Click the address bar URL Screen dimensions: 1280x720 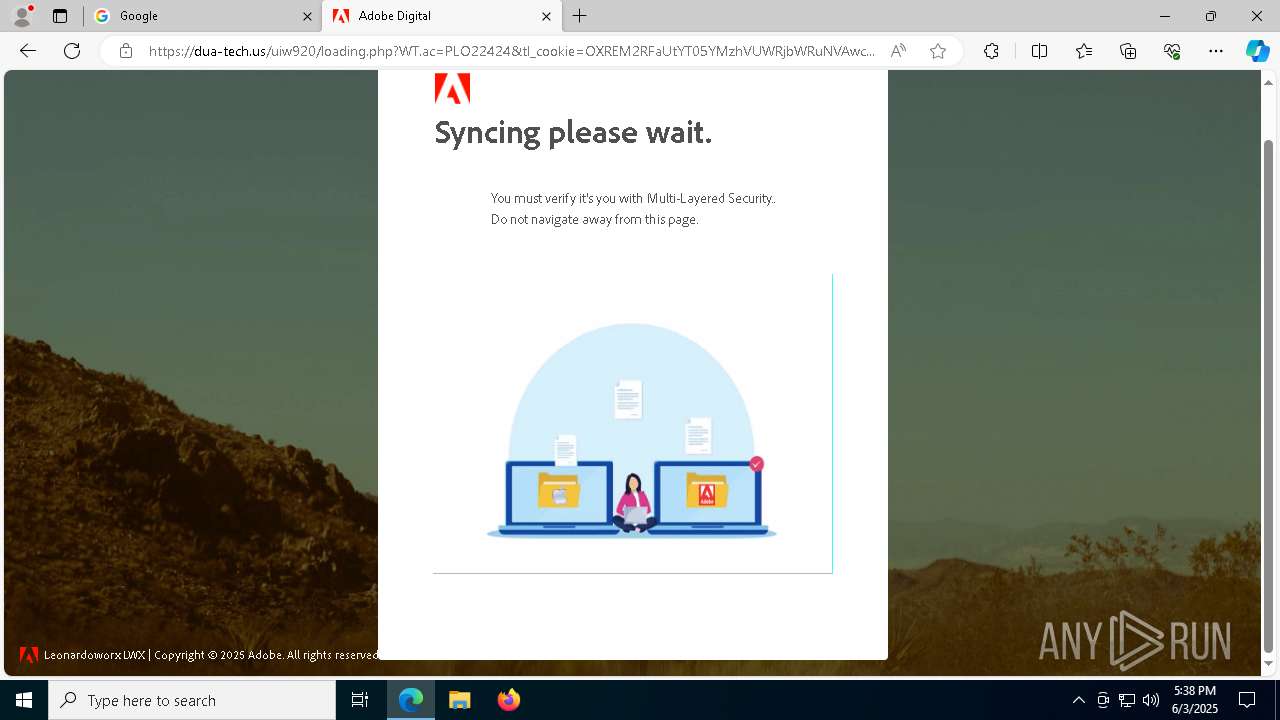click(x=511, y=51)
